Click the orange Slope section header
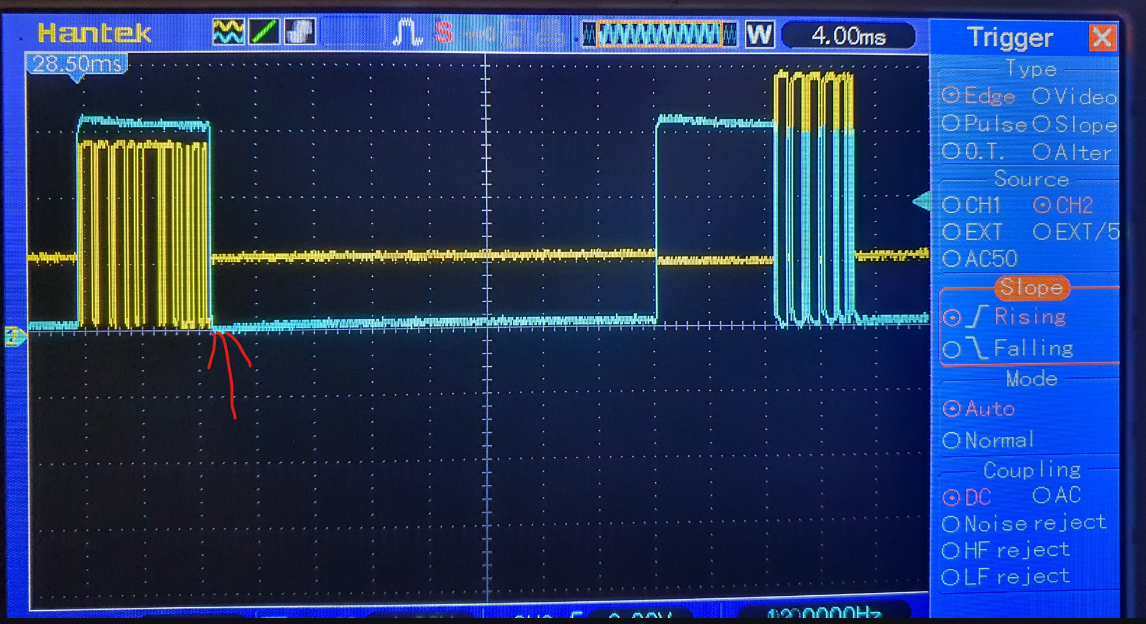 1031,288
